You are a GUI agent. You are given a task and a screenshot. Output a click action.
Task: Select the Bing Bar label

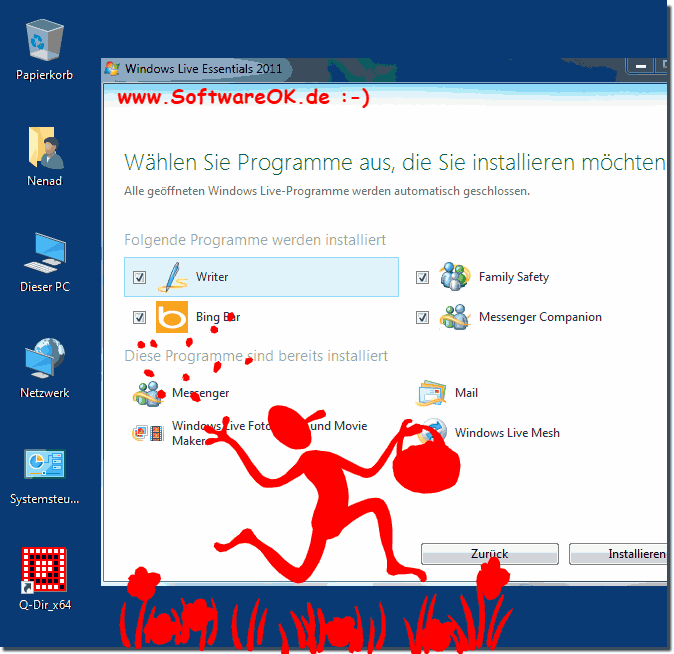(x=218, y=317)
